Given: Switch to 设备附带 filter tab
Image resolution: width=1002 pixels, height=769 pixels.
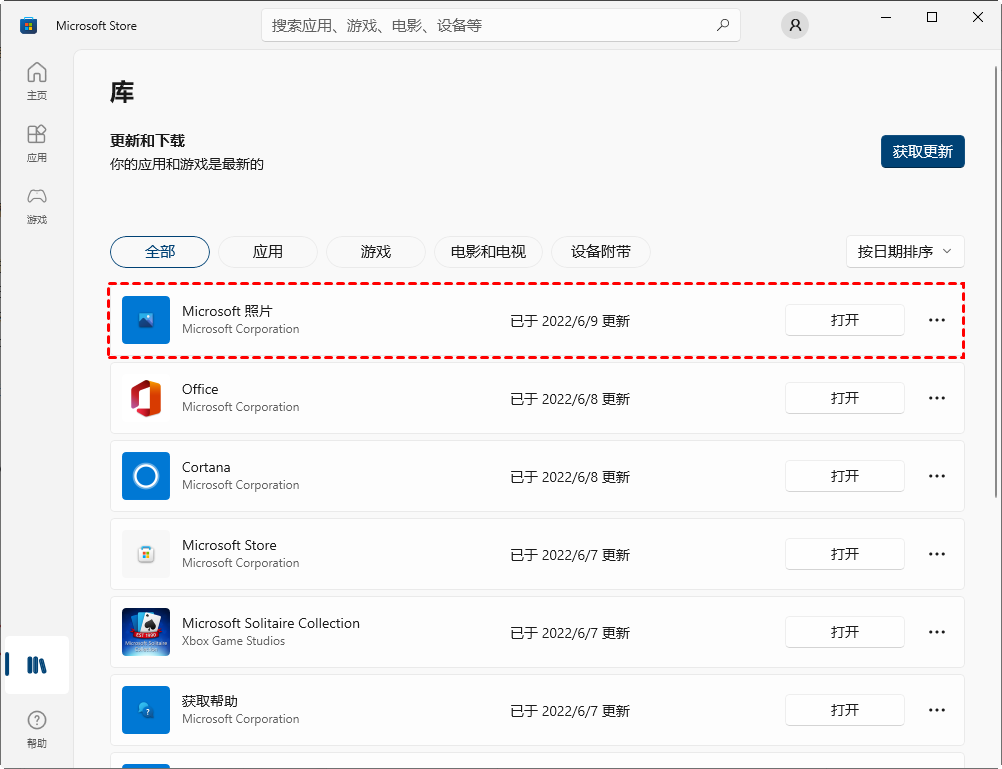Looking at the screenshot, I should click(x=601, y=252).
